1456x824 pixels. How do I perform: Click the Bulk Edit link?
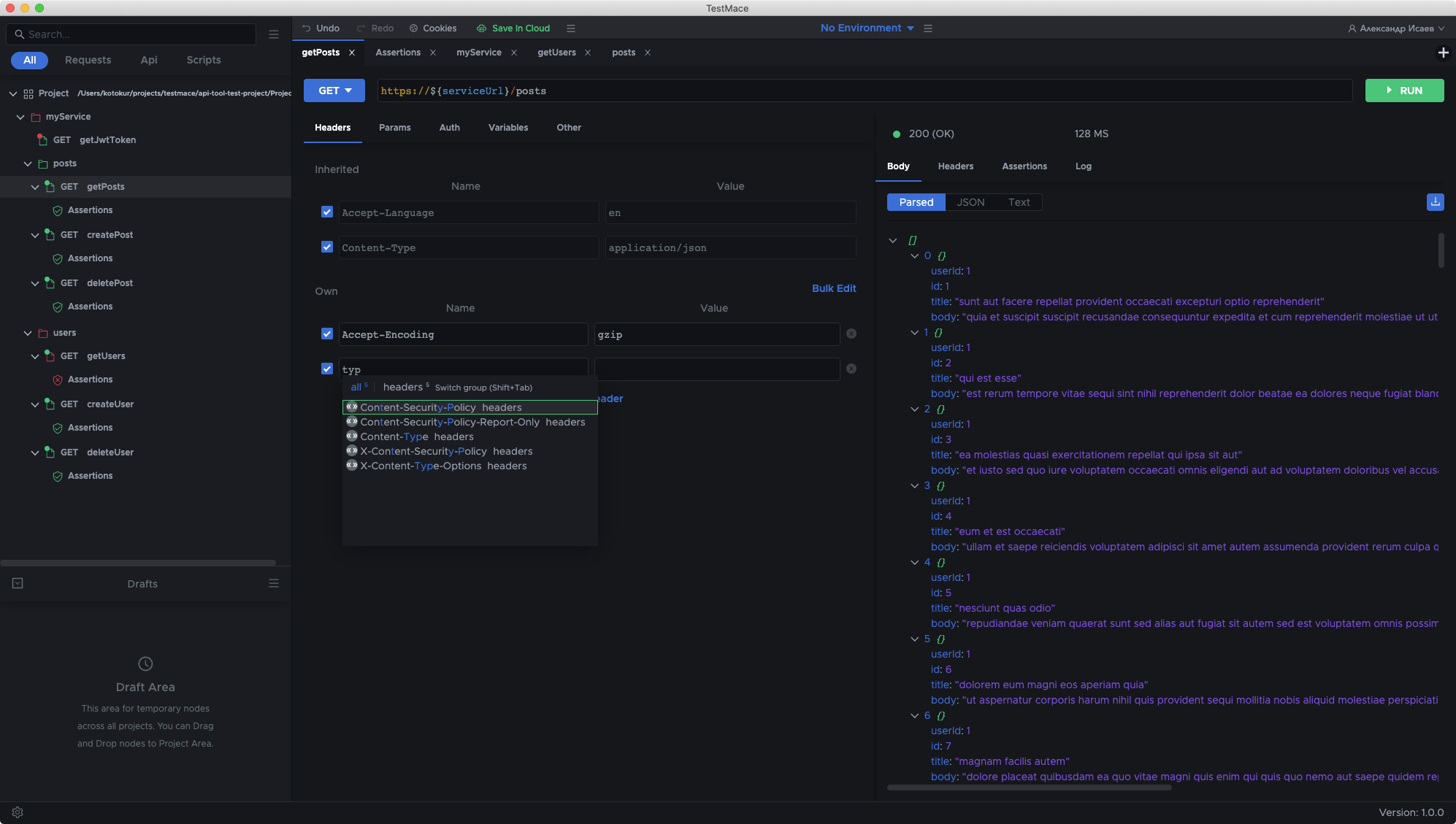(833, 288)
